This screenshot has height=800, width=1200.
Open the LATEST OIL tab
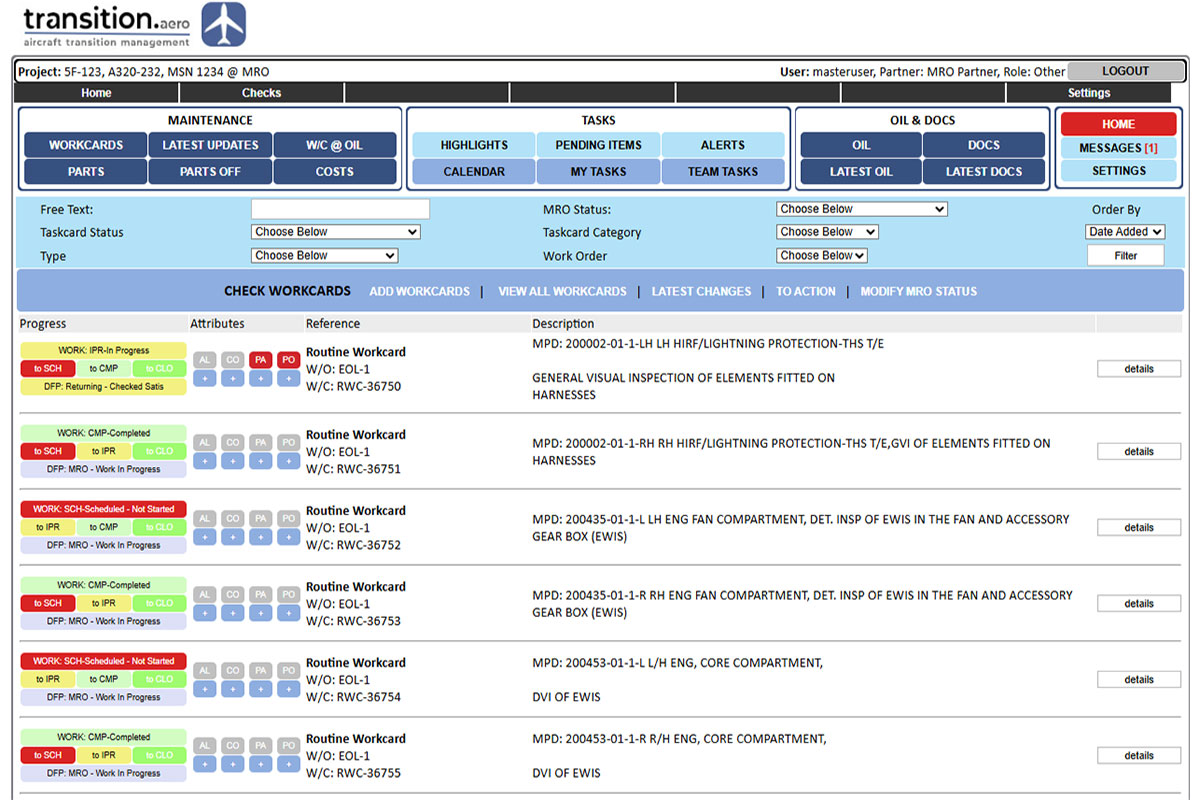[x=861, y=172]
